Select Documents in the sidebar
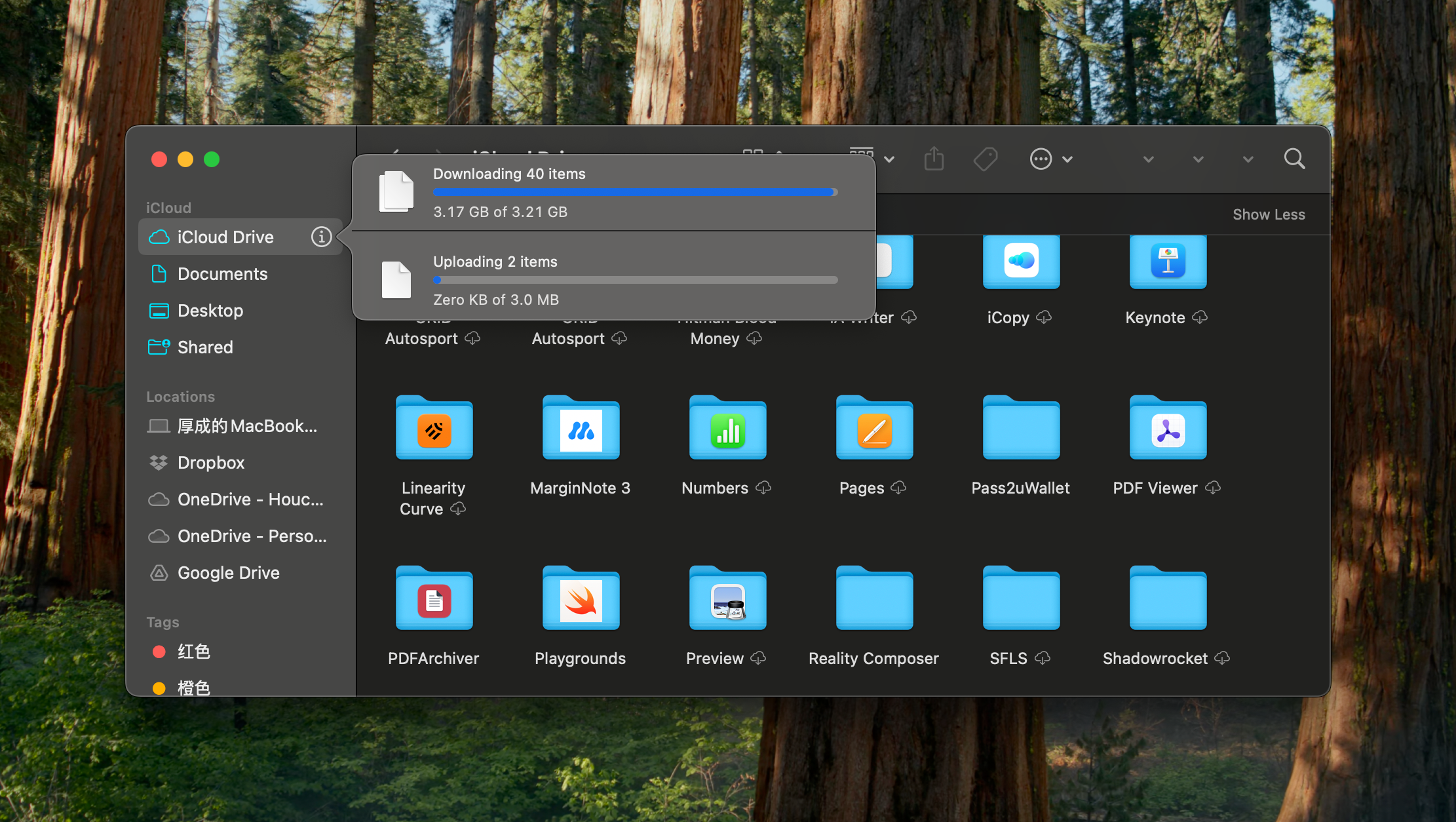 222,274
